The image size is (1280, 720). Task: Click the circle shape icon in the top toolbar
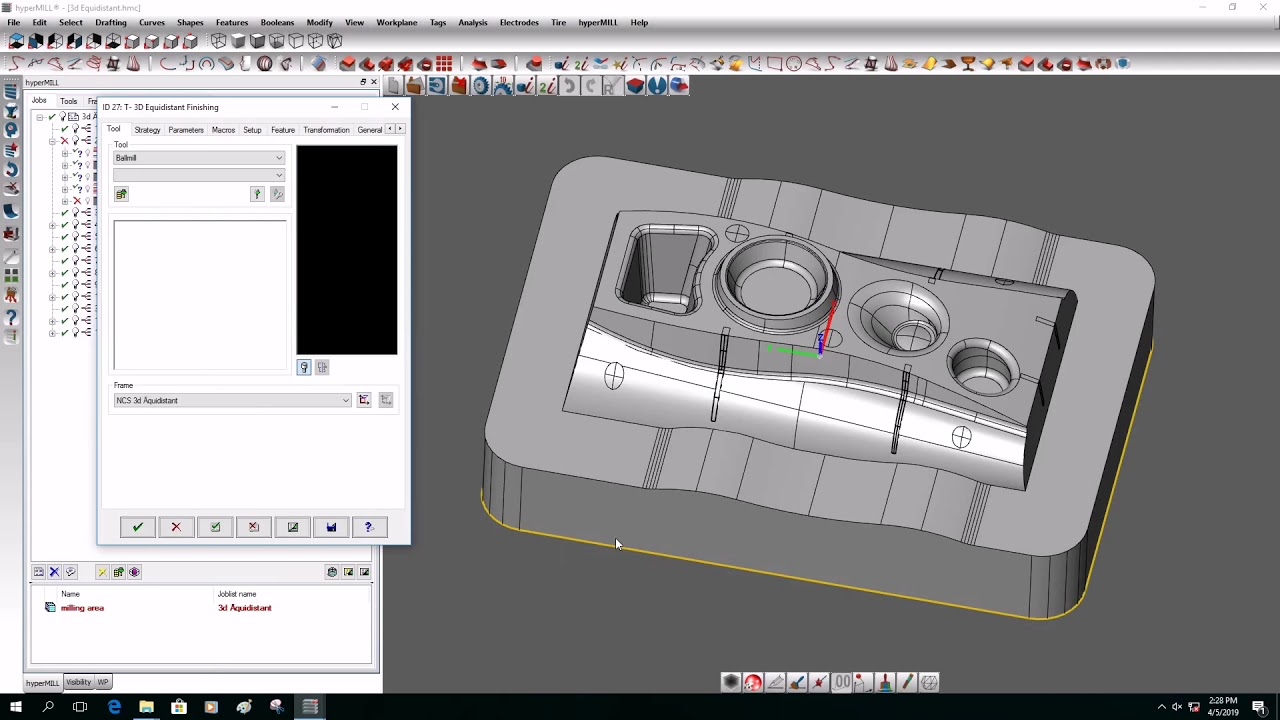click(x=794, y=64)
